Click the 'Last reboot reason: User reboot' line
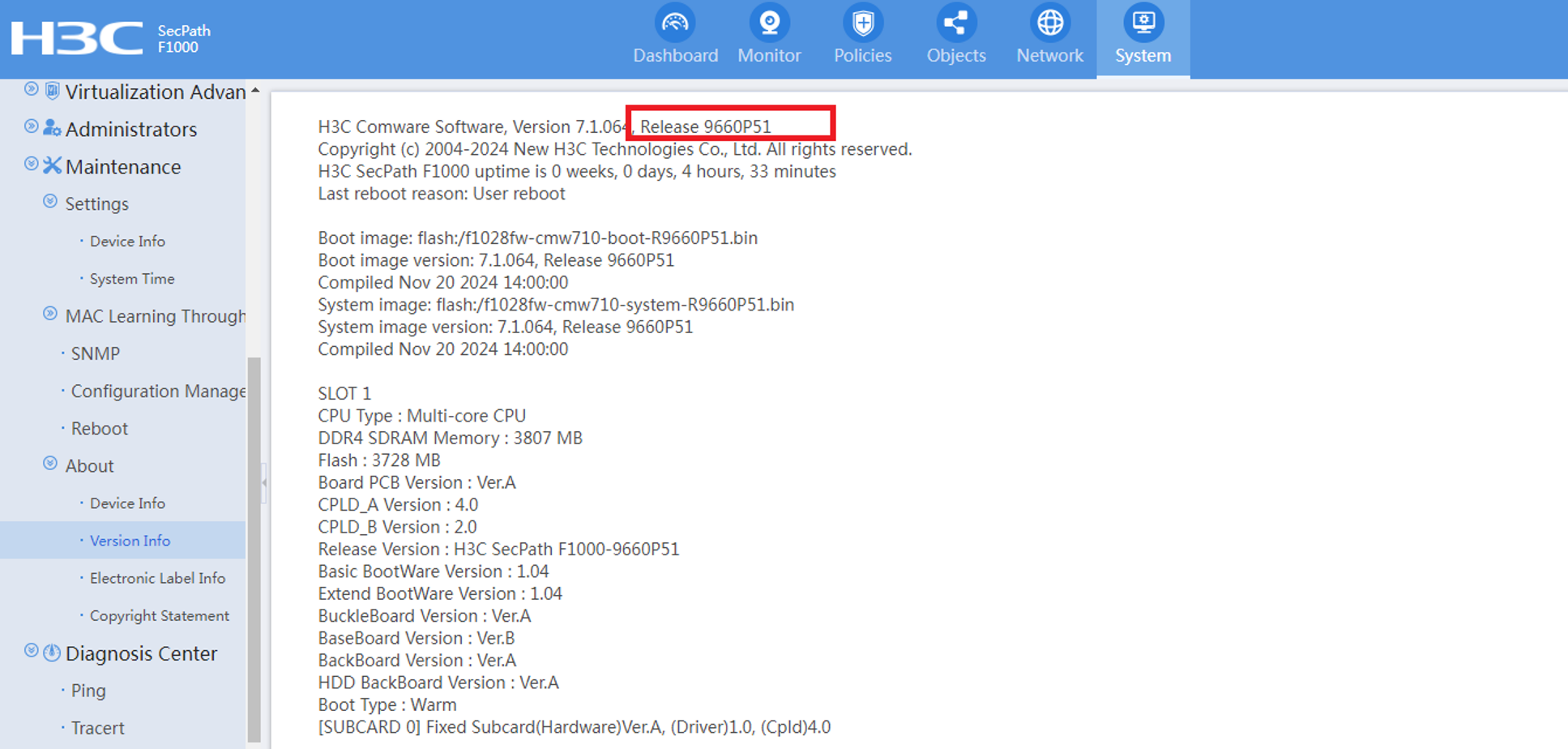Viewport: 1568px width, 749px height. click(442, 194)
